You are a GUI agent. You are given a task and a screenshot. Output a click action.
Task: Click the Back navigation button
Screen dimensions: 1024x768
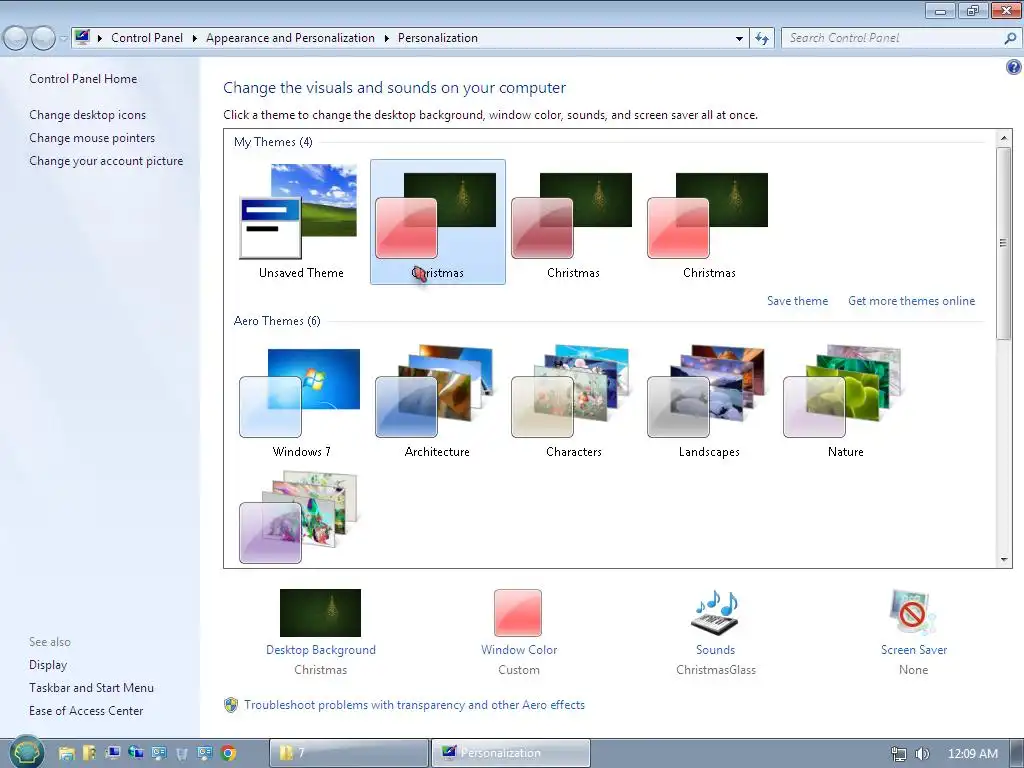tap(16, 39)
